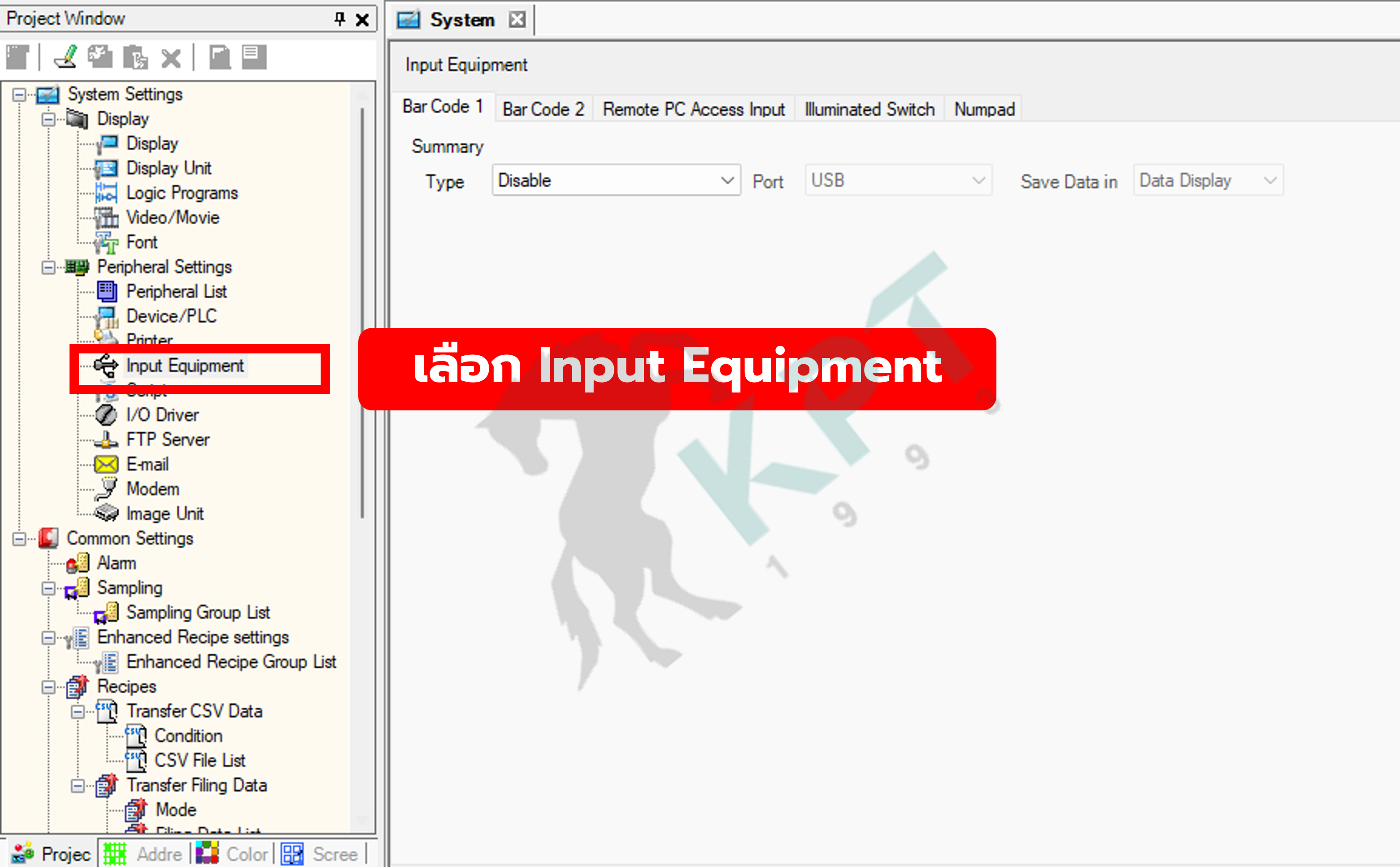
Task: Collapse the Transfer Filing Data node
Action: coord(78,785)
